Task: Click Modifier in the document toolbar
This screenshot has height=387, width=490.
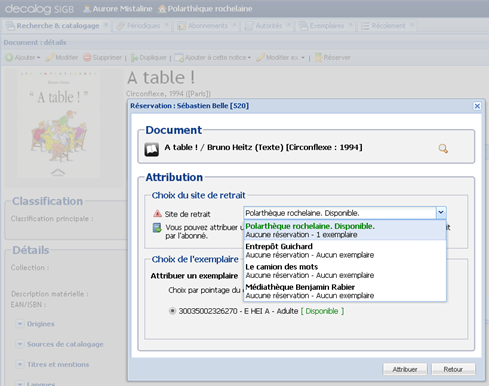Action: click(x=62, y=57)
